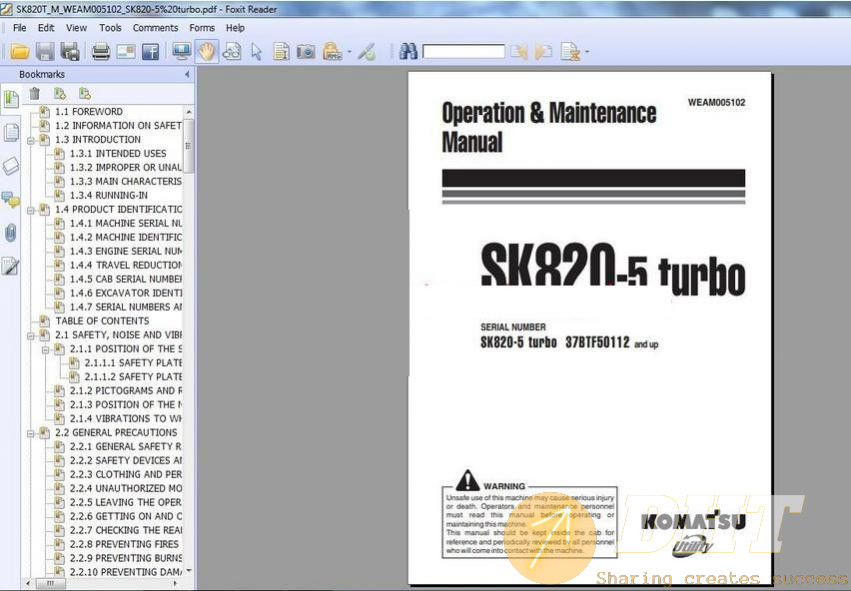Viewport: 851px width, 591px height.
Task: Open the Tools menu
Action: pos(110,28)
